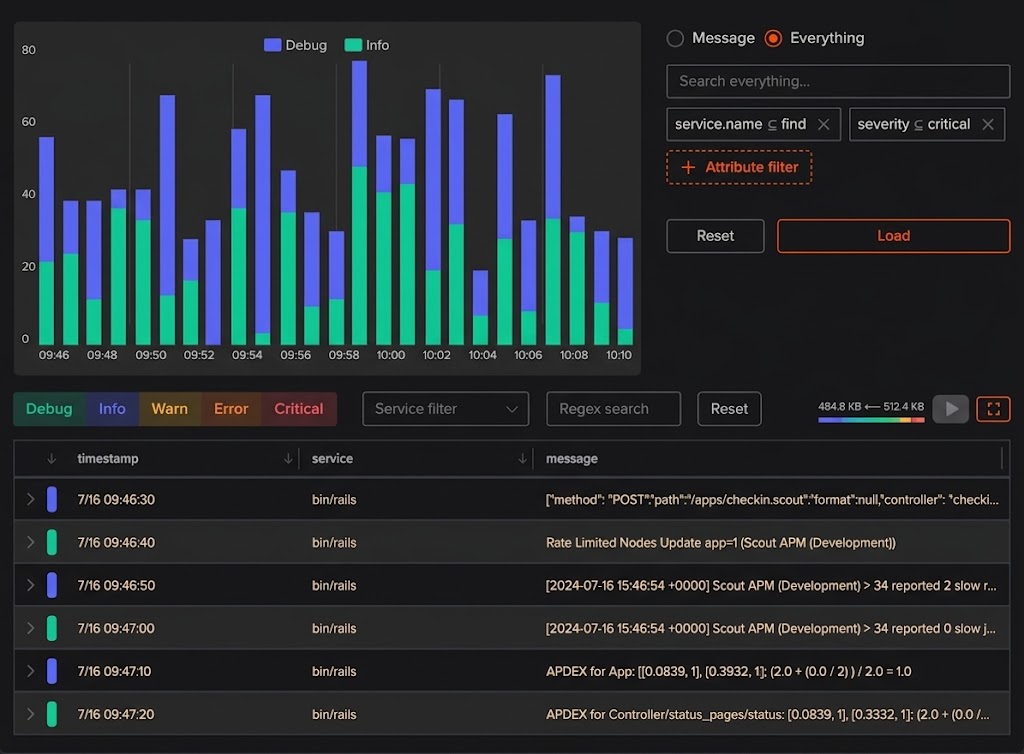Click the Load button
The width and height of the screenshot is (1024, 754).
pyautogui.click(x=893, y=236)
